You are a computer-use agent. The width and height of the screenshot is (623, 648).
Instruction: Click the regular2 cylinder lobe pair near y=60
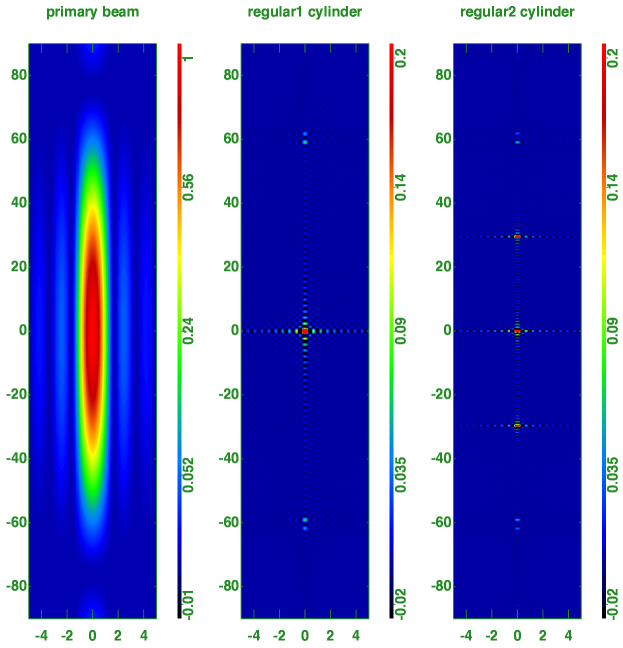517,138
